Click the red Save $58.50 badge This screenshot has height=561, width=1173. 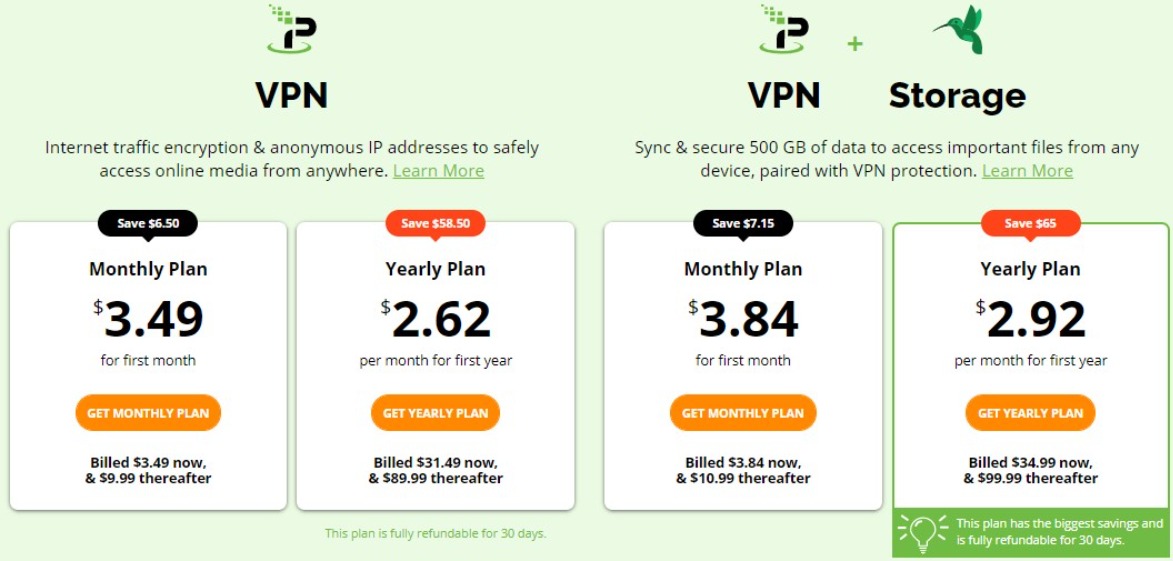coord(435,223)
